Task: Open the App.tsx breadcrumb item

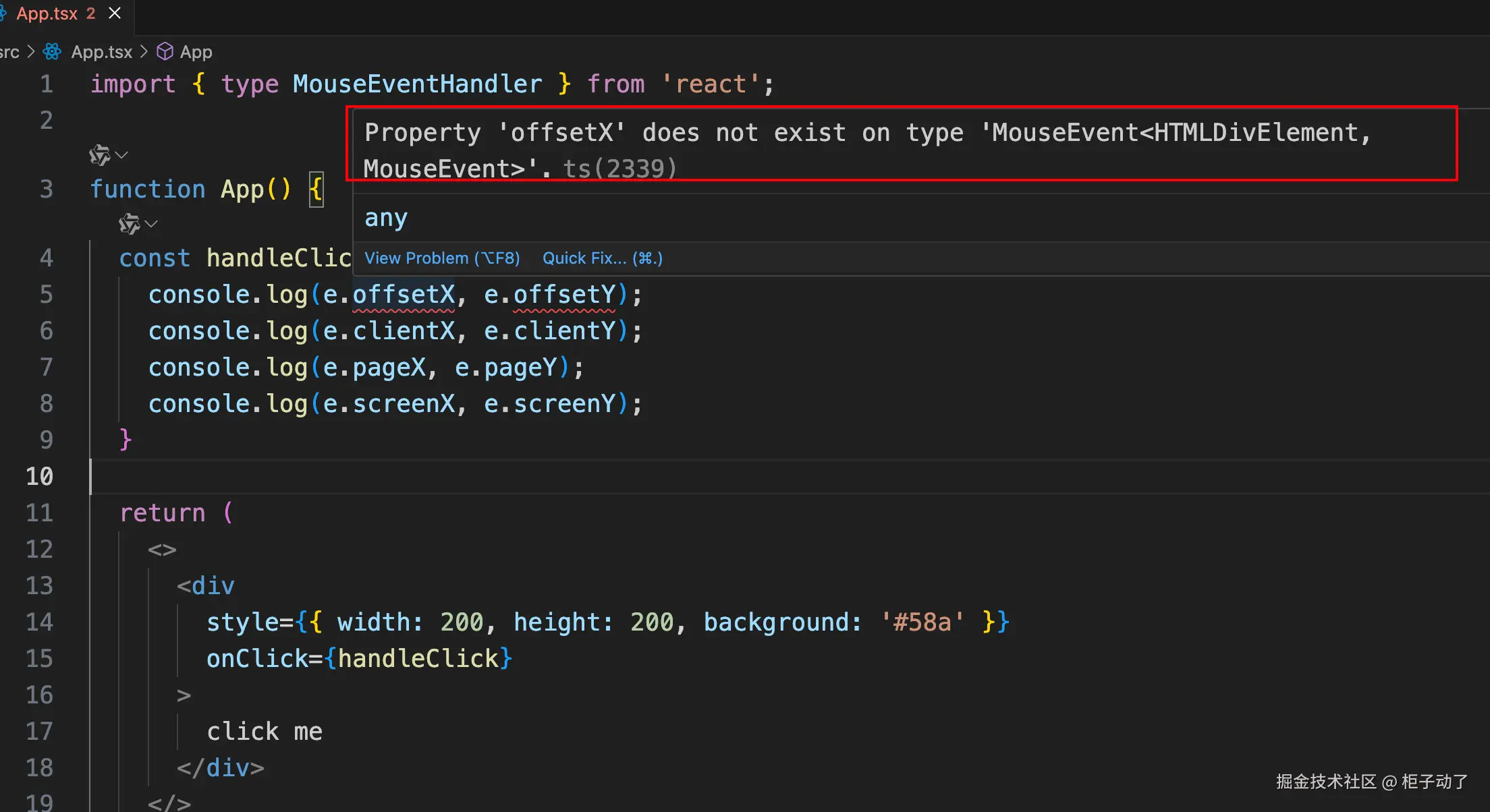Action: (101, 52)
